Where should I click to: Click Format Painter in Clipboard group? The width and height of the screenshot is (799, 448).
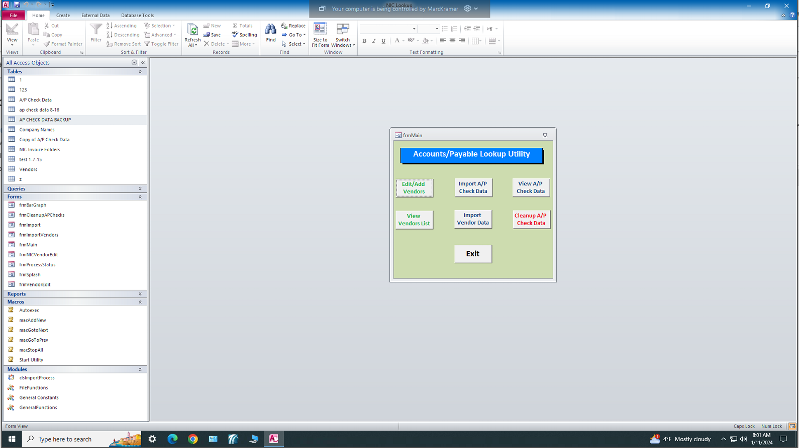(x=63, y=44)
